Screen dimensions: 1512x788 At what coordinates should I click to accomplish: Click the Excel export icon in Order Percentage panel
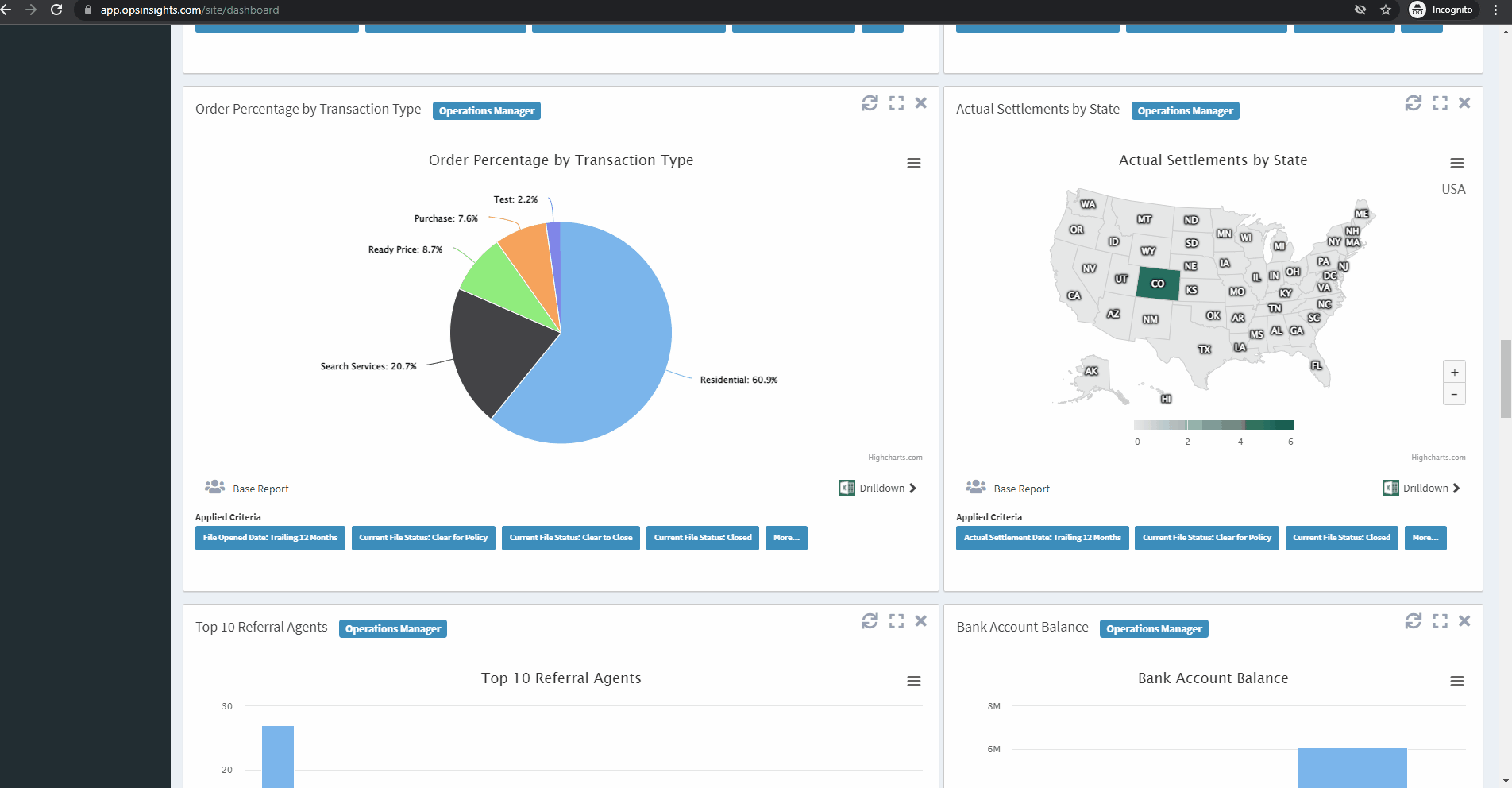pyautogui.click(x=847, y=488)
